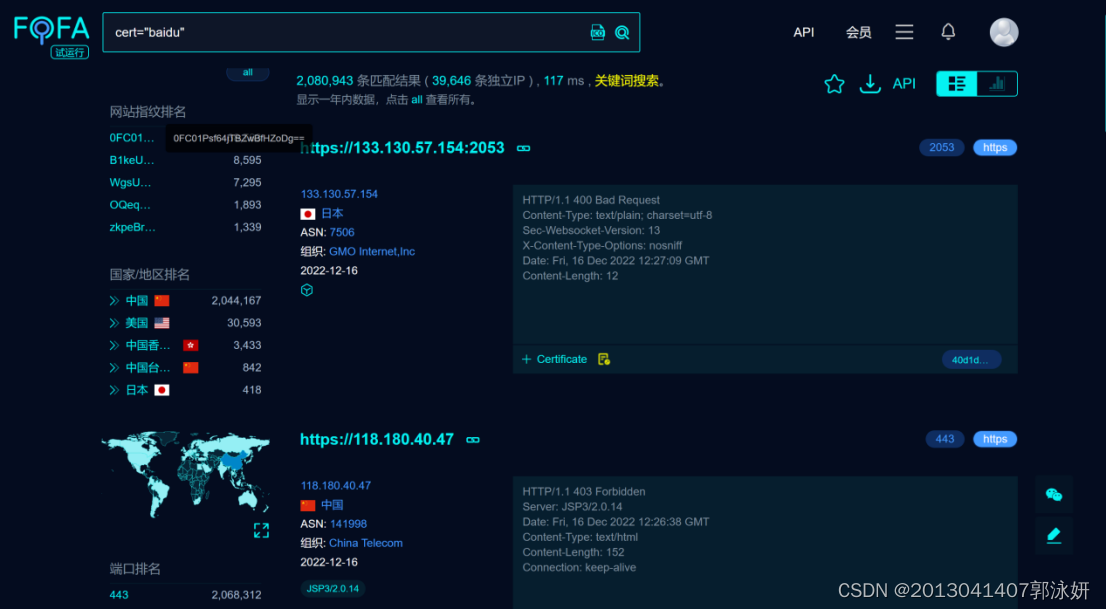Open result https://133.130.57.154:2053
The height and width of the screenshot is (610, 1106).
tap(403, 148)
